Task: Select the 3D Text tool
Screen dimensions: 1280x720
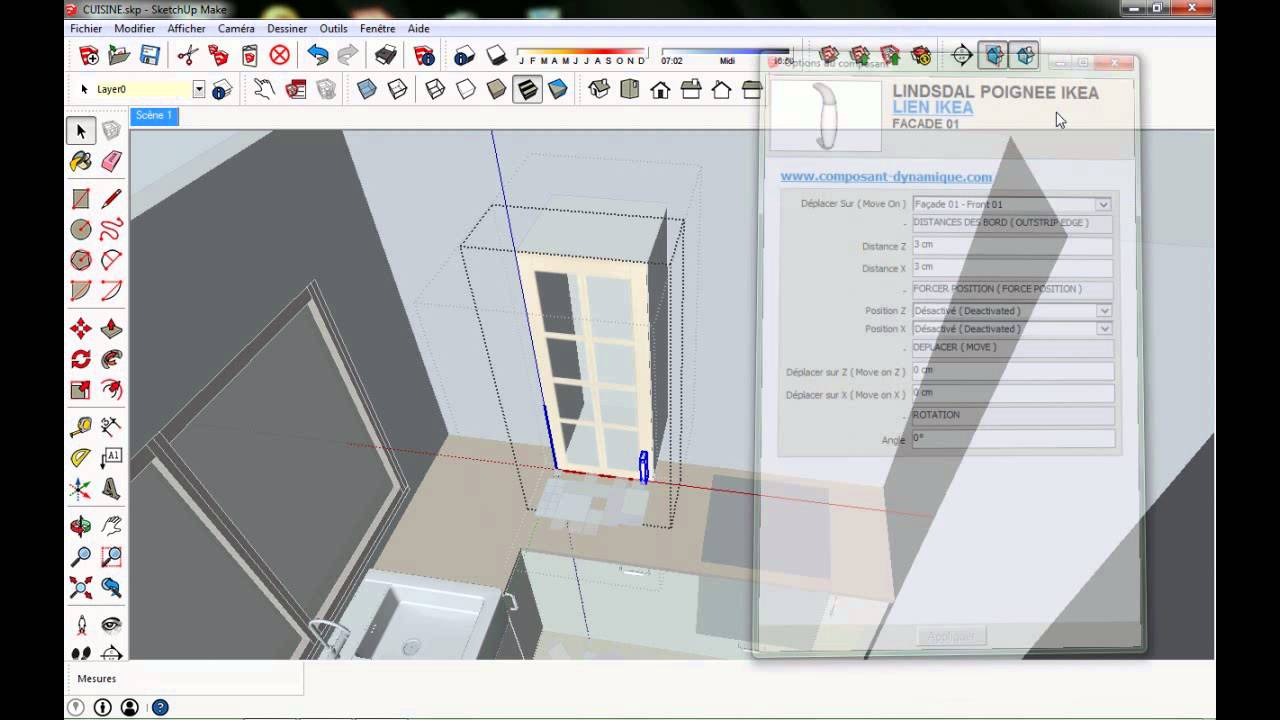Action: coord(111,489)
